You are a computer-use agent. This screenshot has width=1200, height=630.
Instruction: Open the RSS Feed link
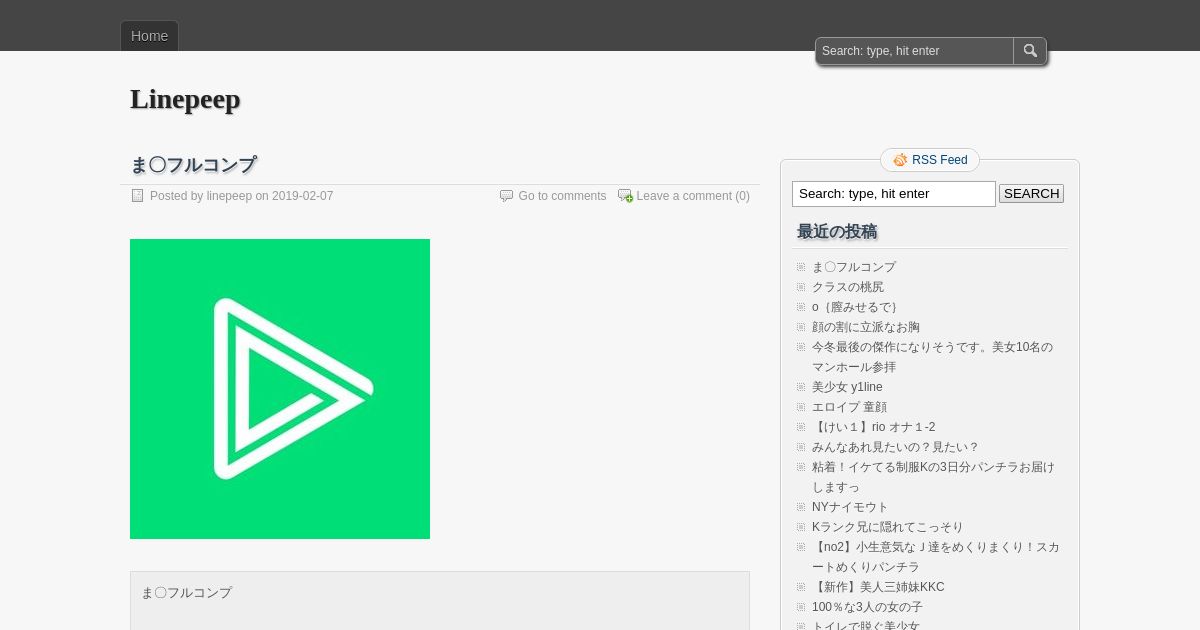(x=940, y=160)
